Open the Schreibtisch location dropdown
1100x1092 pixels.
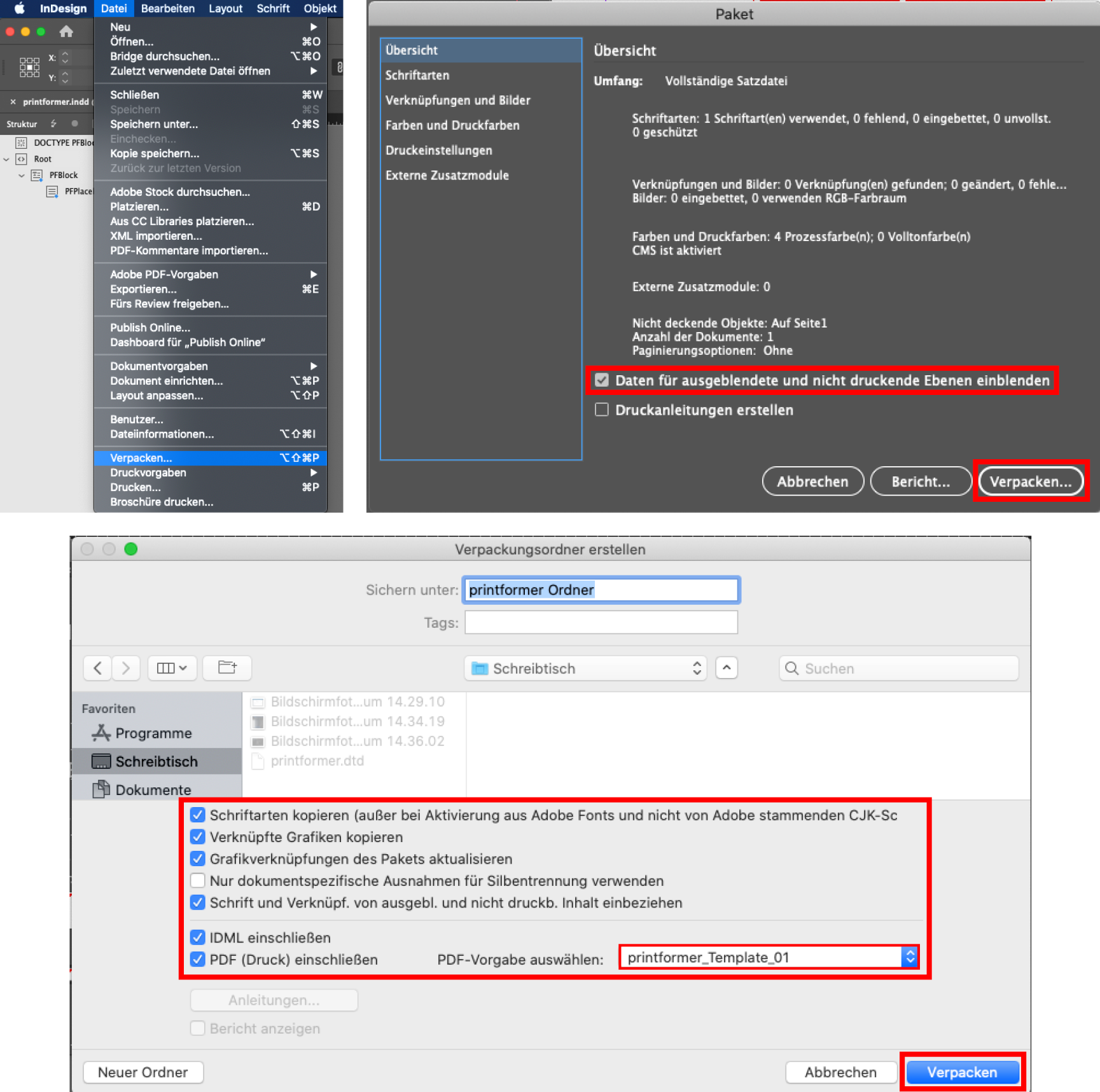(x=585, y=668)
